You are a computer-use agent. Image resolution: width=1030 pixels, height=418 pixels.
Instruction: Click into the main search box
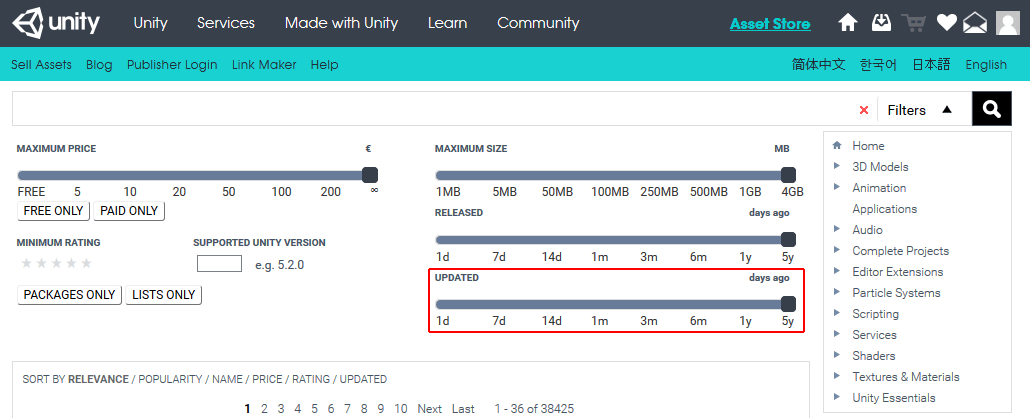(x=434, y=109)
